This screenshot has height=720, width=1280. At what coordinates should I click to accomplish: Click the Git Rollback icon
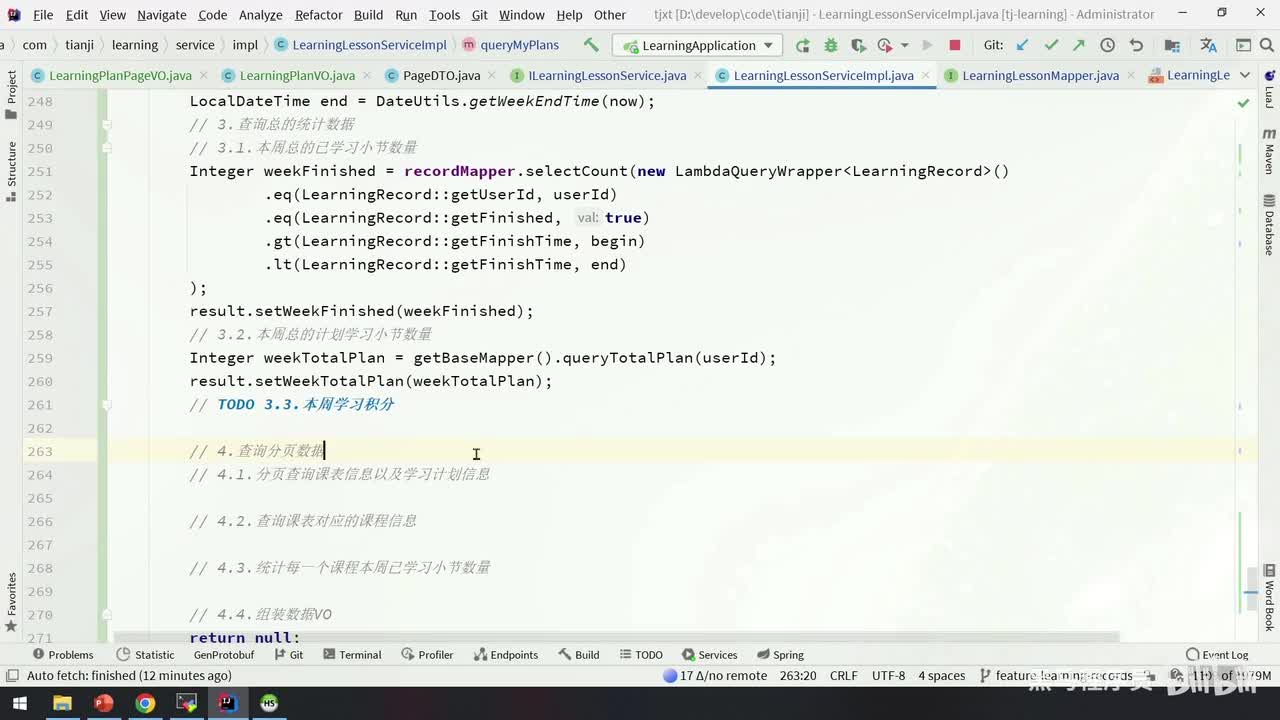[x=1136, y=45]
